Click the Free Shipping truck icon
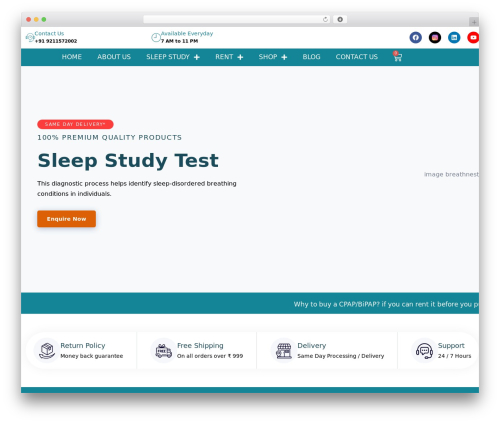Image resolution: width=500 pixels, height=423 pixels. pos(163,350)
